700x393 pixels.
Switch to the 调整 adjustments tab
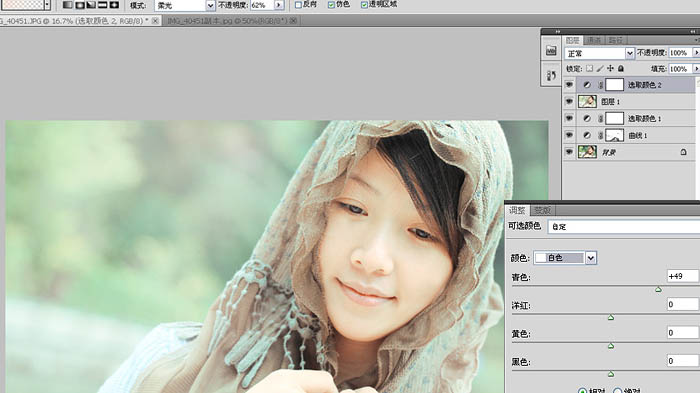517,210
